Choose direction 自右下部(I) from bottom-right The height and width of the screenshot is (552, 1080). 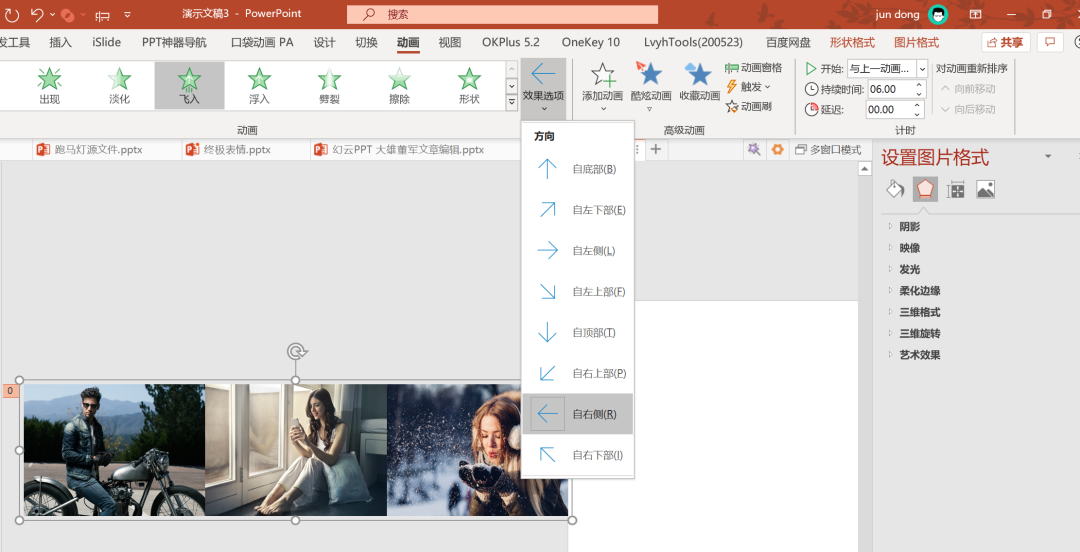(x=577, y=455)
